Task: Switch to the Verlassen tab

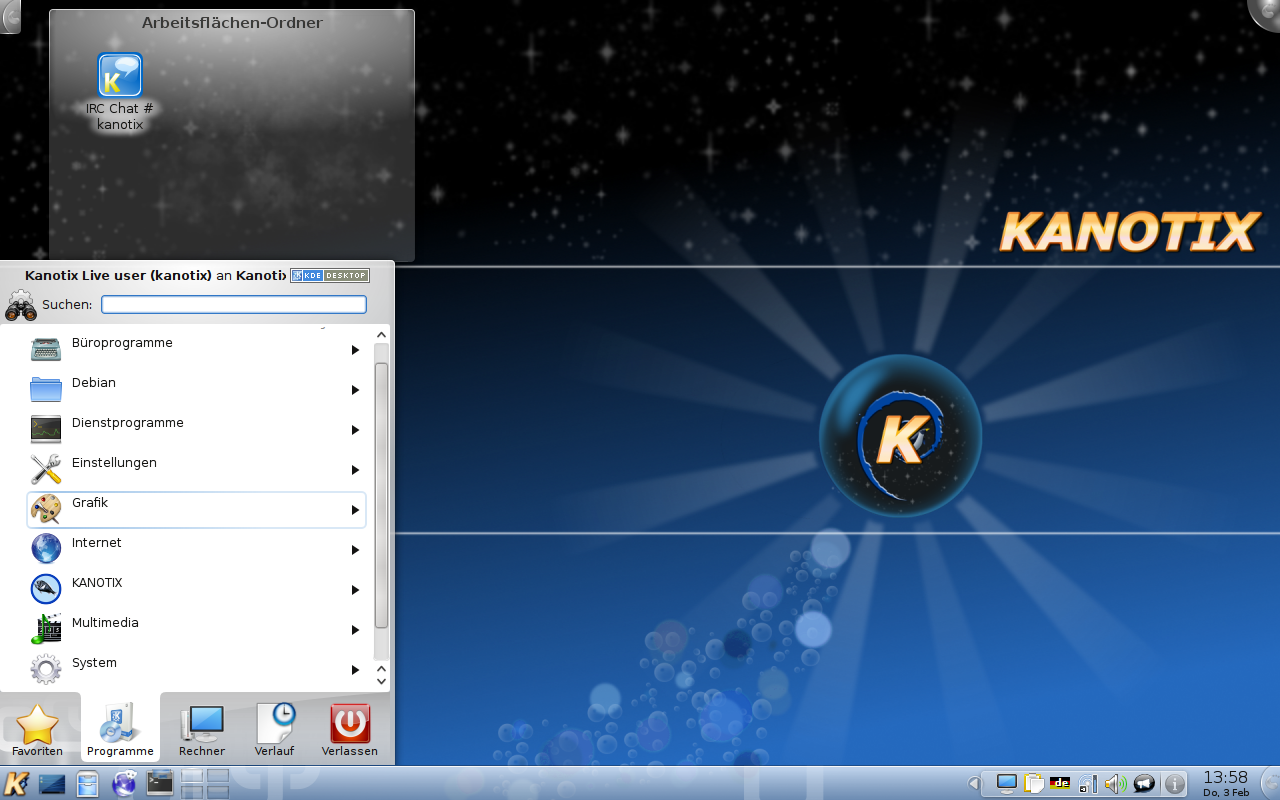Action: tap(350, 731)
